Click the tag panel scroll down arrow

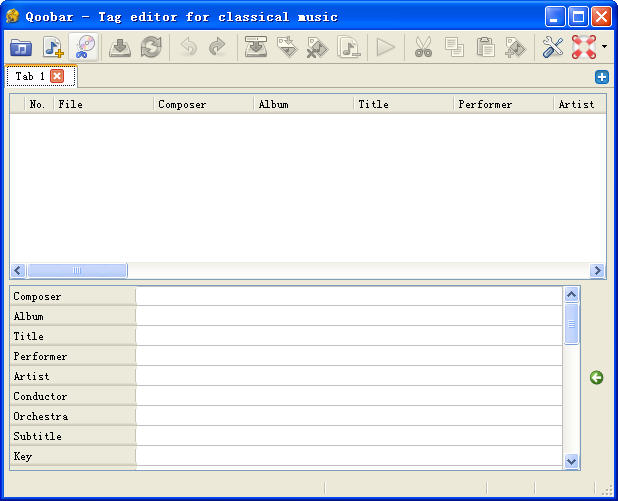coord(571,461)
